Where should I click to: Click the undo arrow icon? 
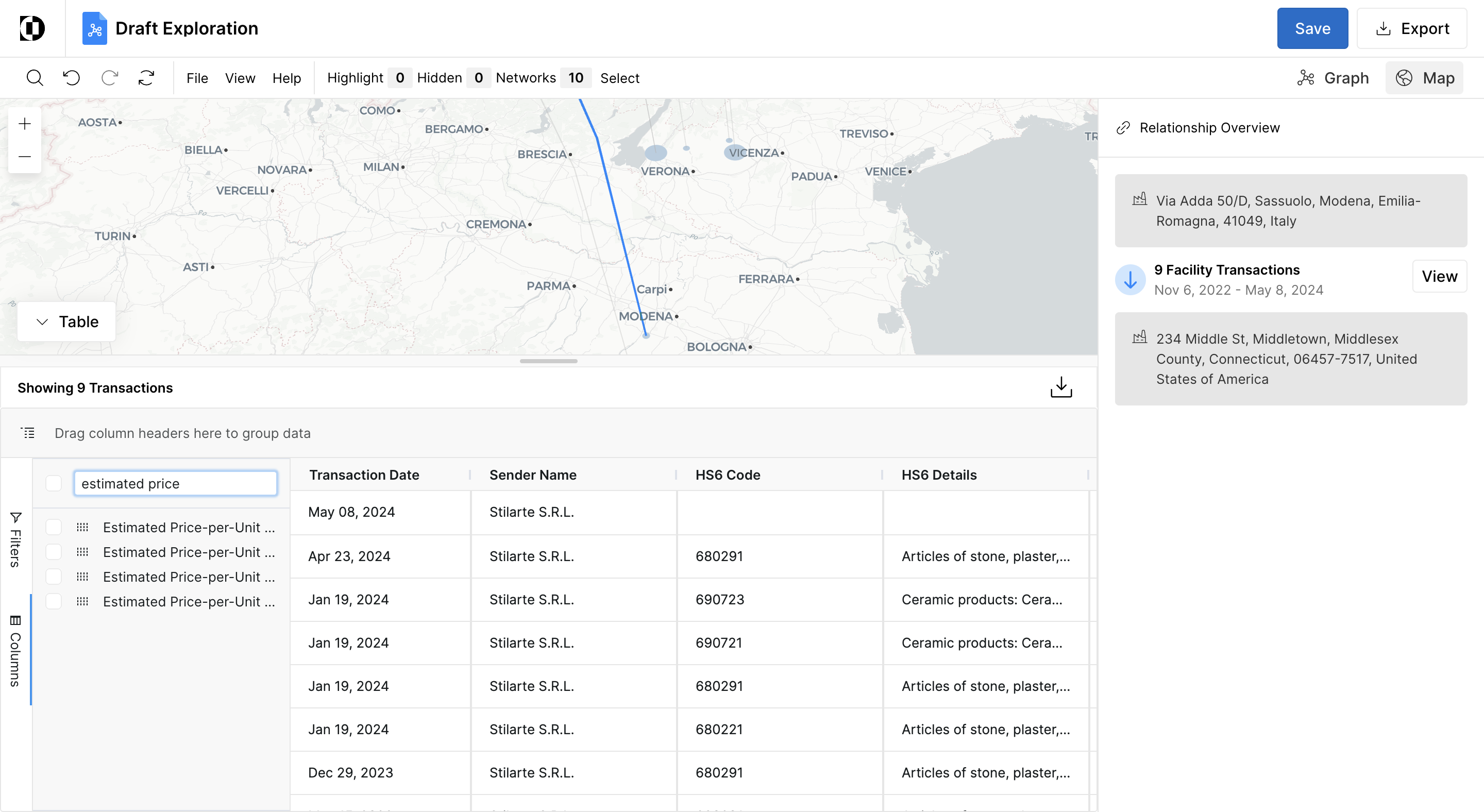tap(72, 78)
